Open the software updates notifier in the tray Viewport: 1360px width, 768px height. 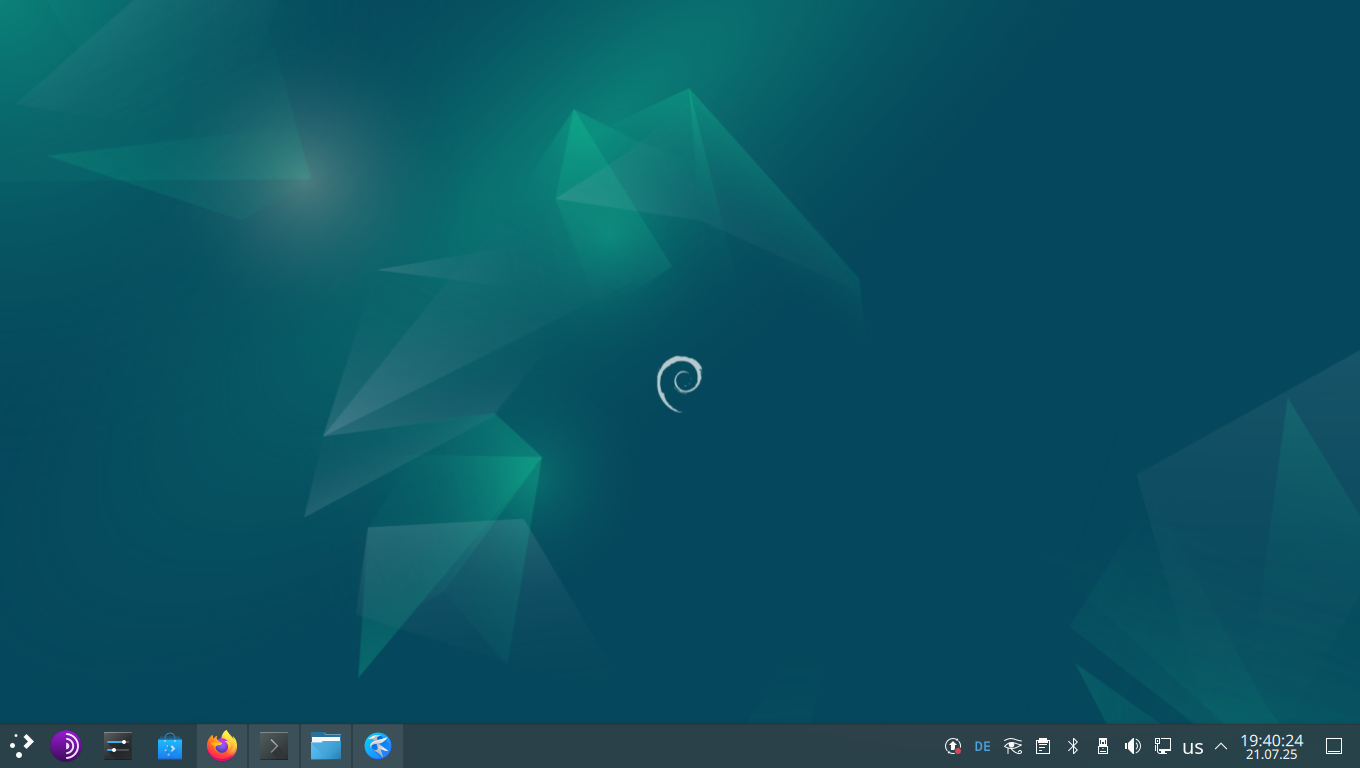953,746
